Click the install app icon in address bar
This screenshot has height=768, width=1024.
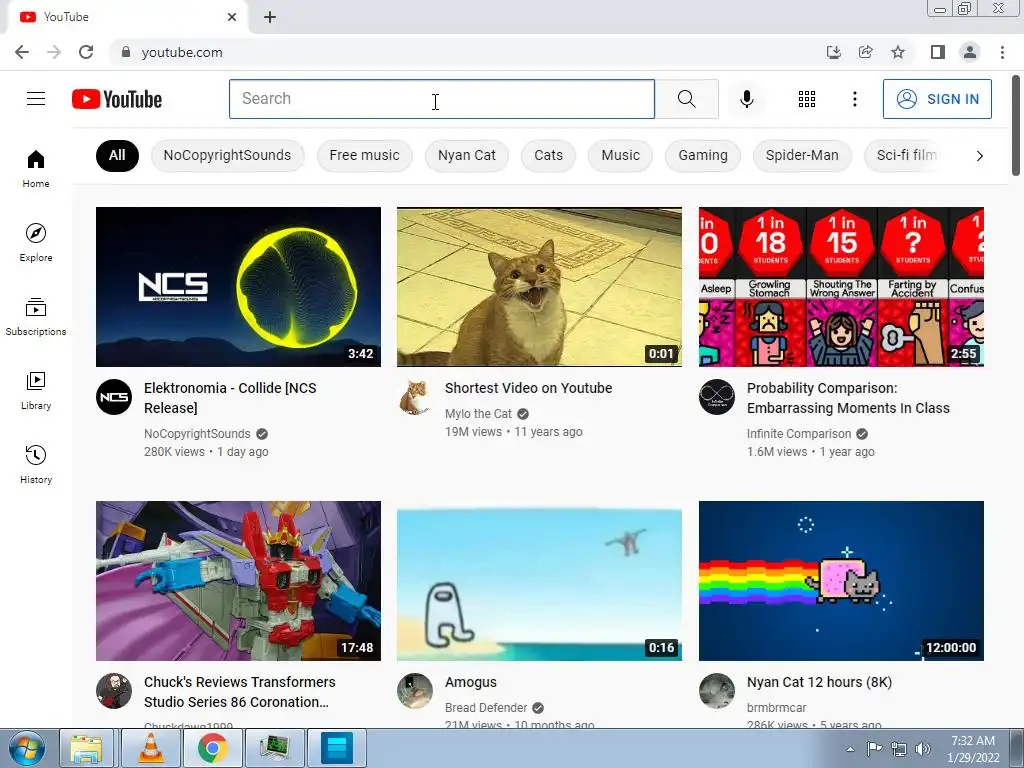point(833,52)
